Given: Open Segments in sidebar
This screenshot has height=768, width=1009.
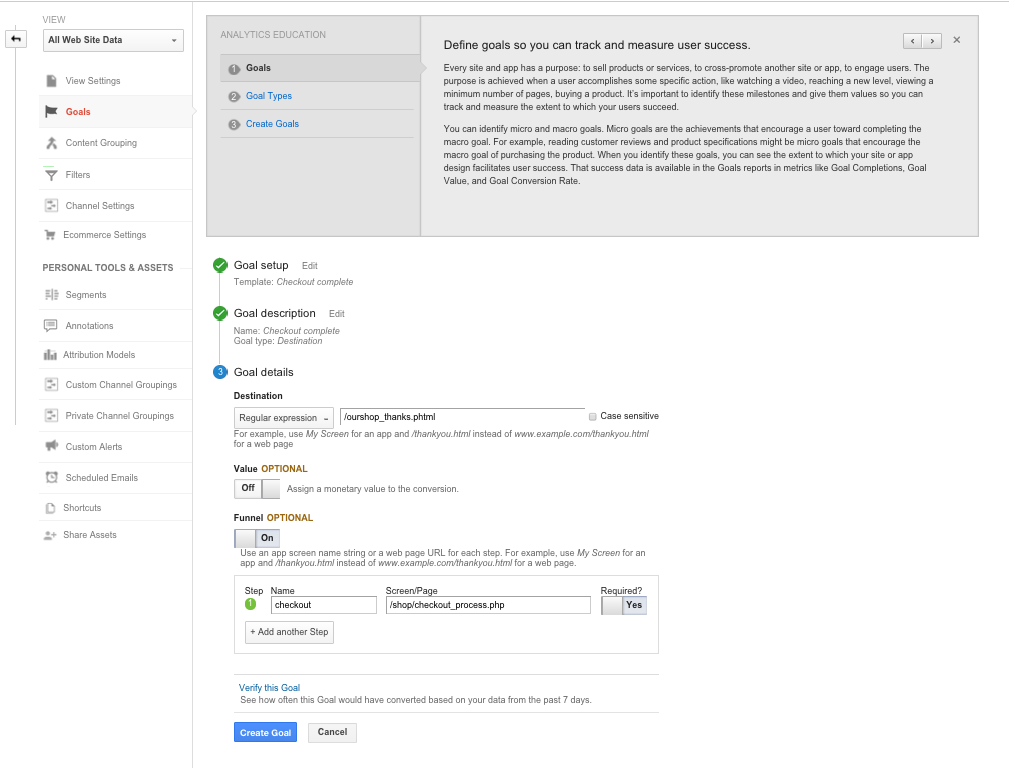Looking at the screenshot, I should [x=86, y=295].
